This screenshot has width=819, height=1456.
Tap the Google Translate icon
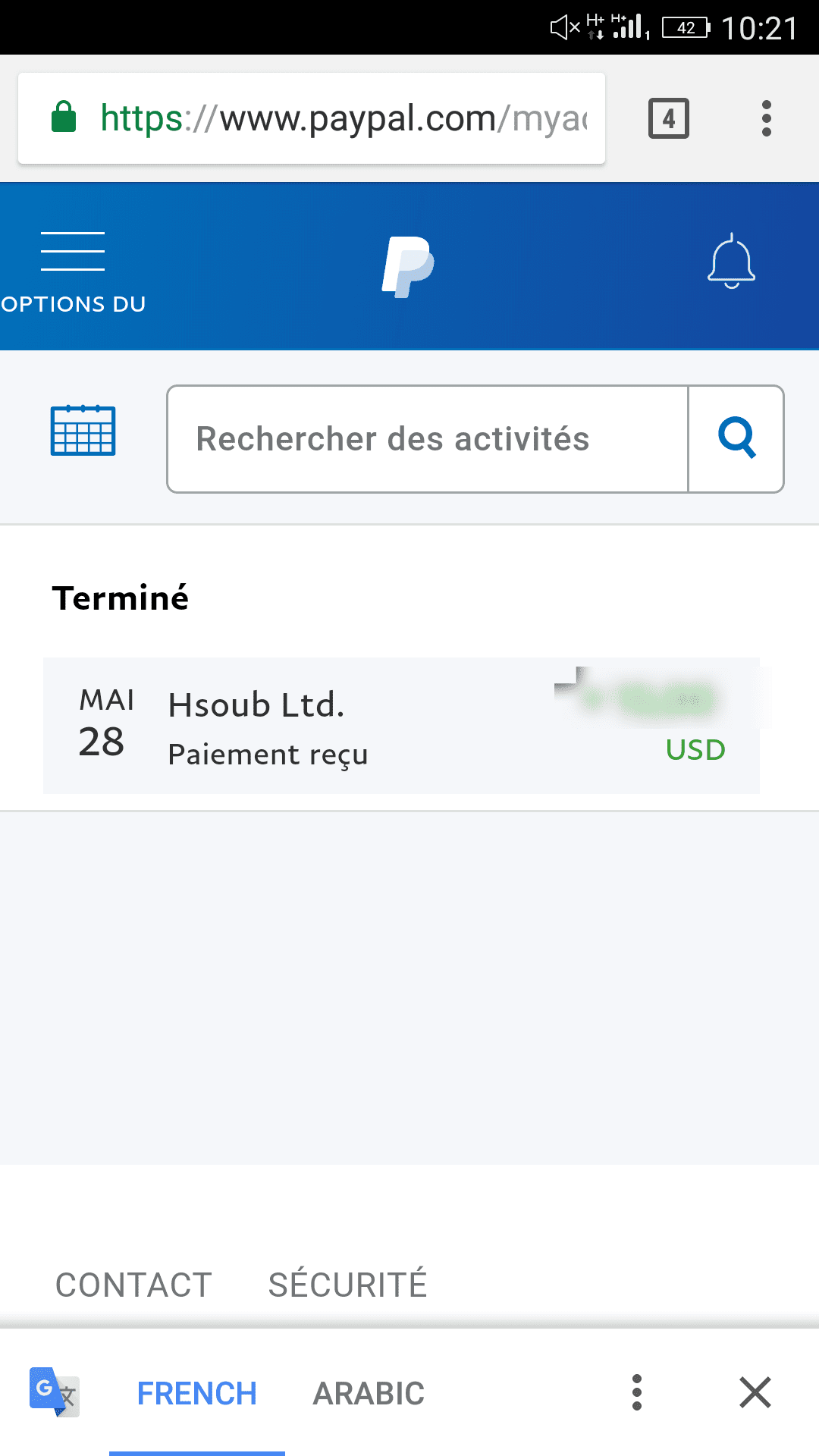coord(54,1392)
